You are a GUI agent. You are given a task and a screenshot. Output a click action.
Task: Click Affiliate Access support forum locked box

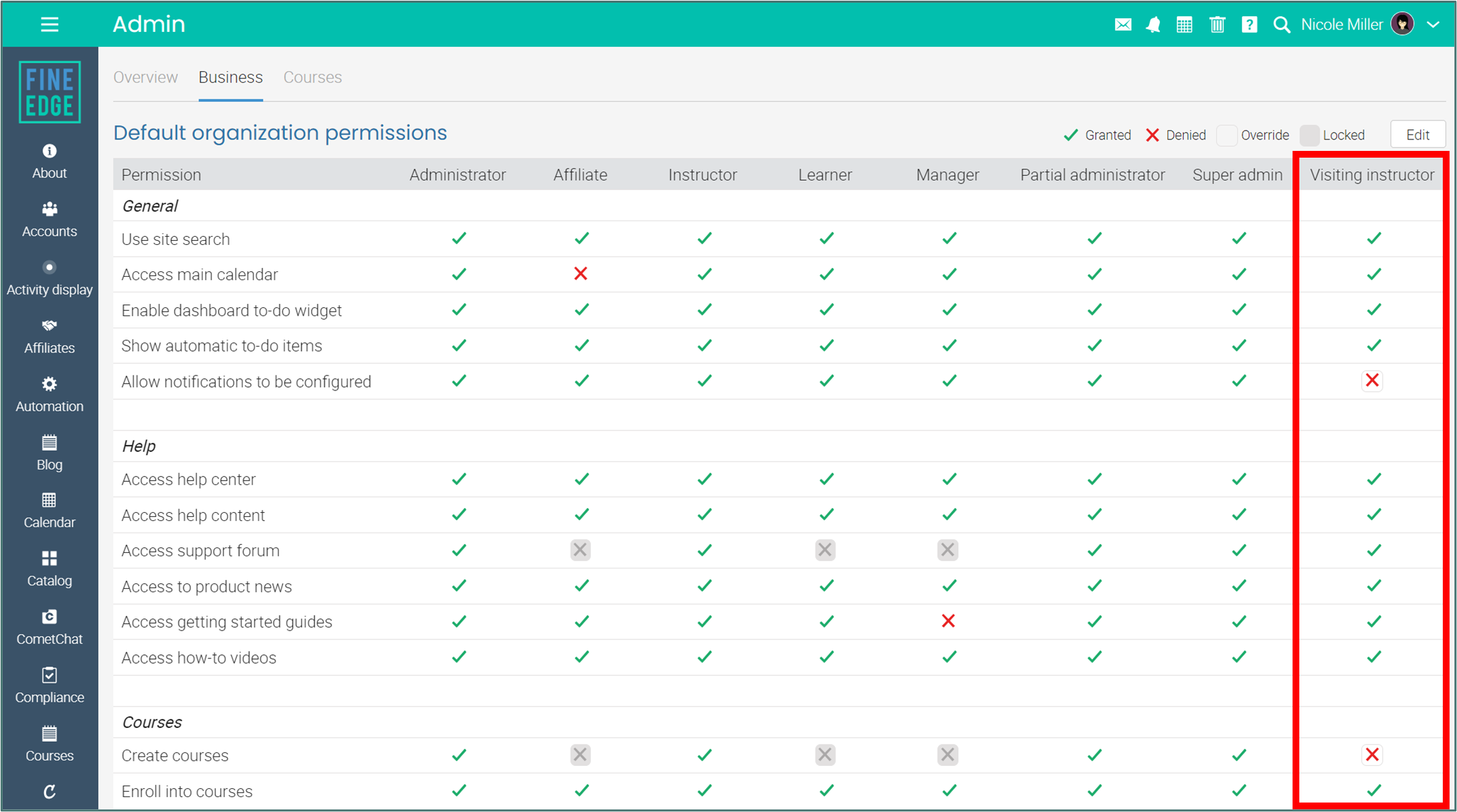tap(580, 550)
